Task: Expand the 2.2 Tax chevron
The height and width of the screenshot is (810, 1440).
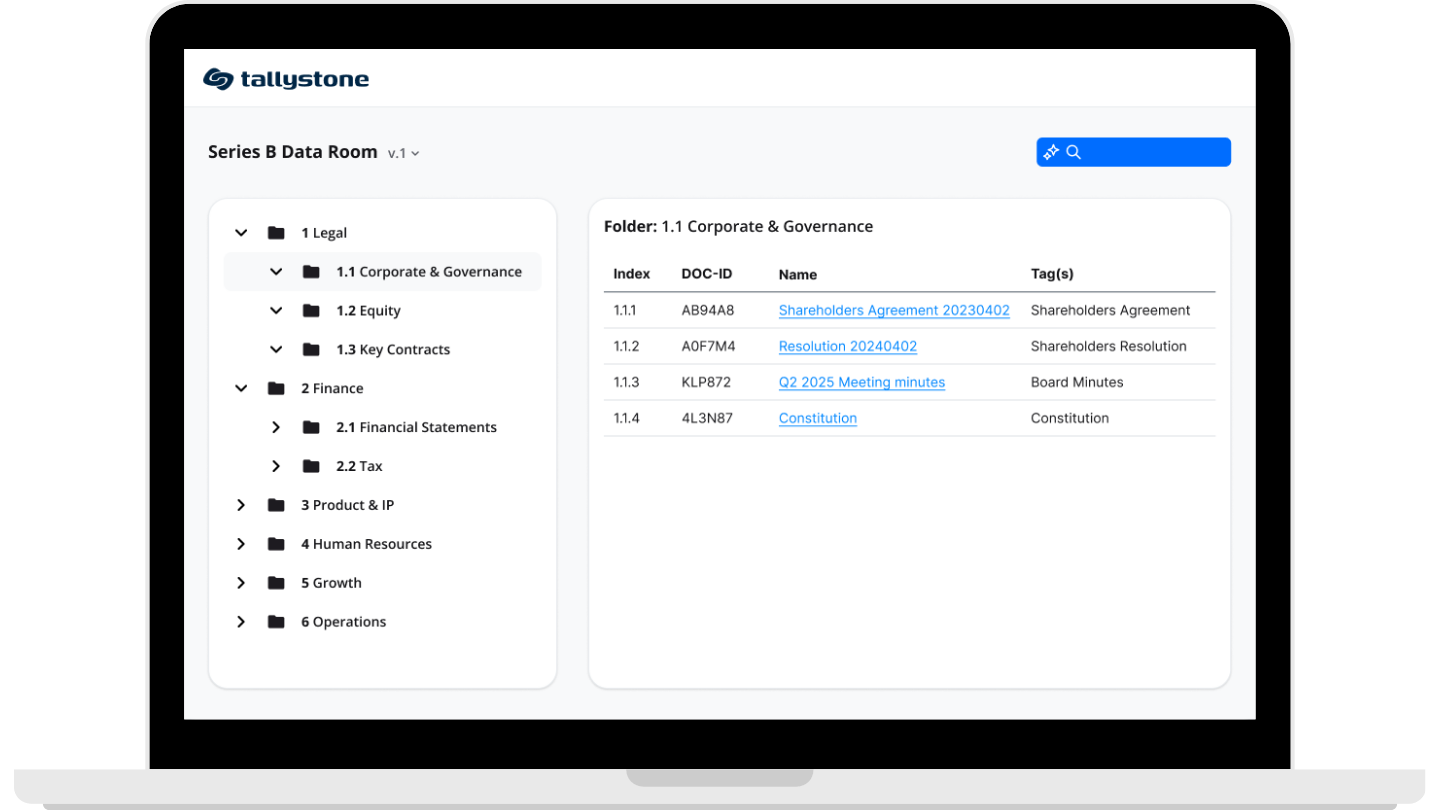Action: (276, 466)
